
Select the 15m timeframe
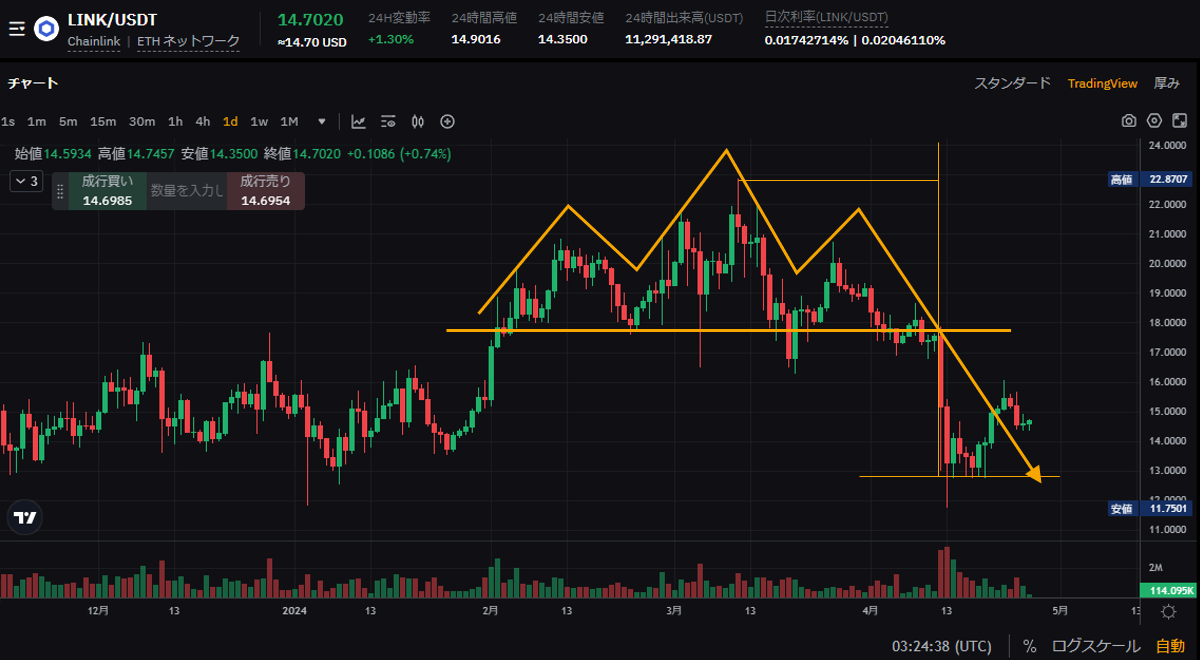tap(103, 122)
